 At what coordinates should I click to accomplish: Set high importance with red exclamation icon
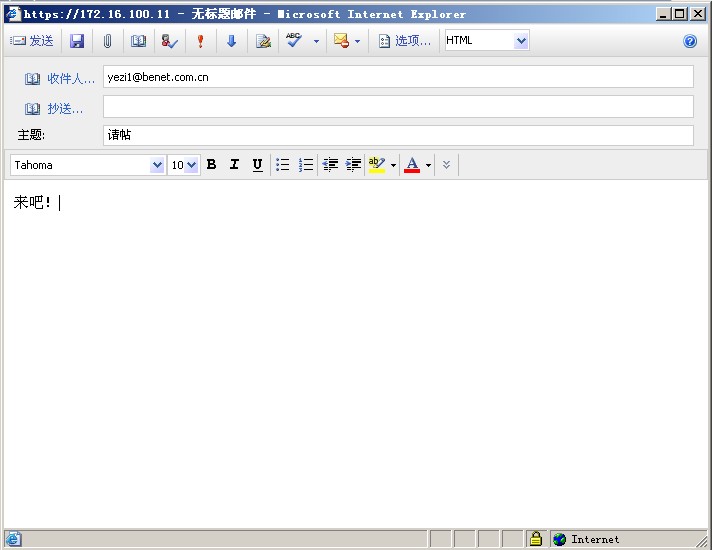click(200, 41)
